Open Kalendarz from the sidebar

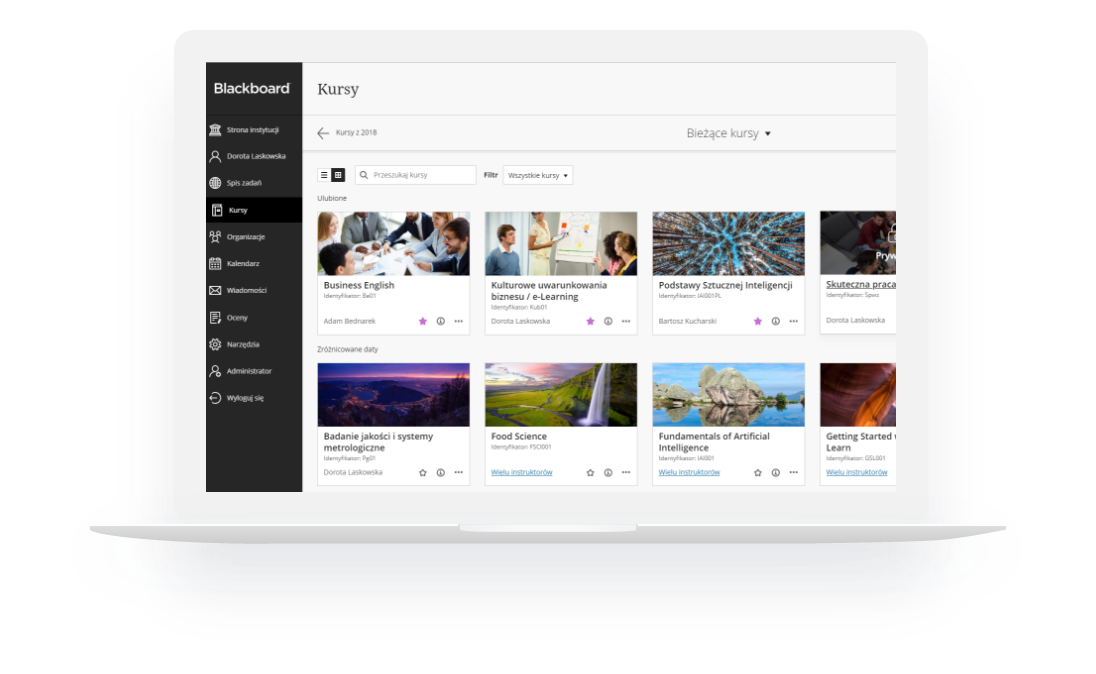click(x=243, y=264)
